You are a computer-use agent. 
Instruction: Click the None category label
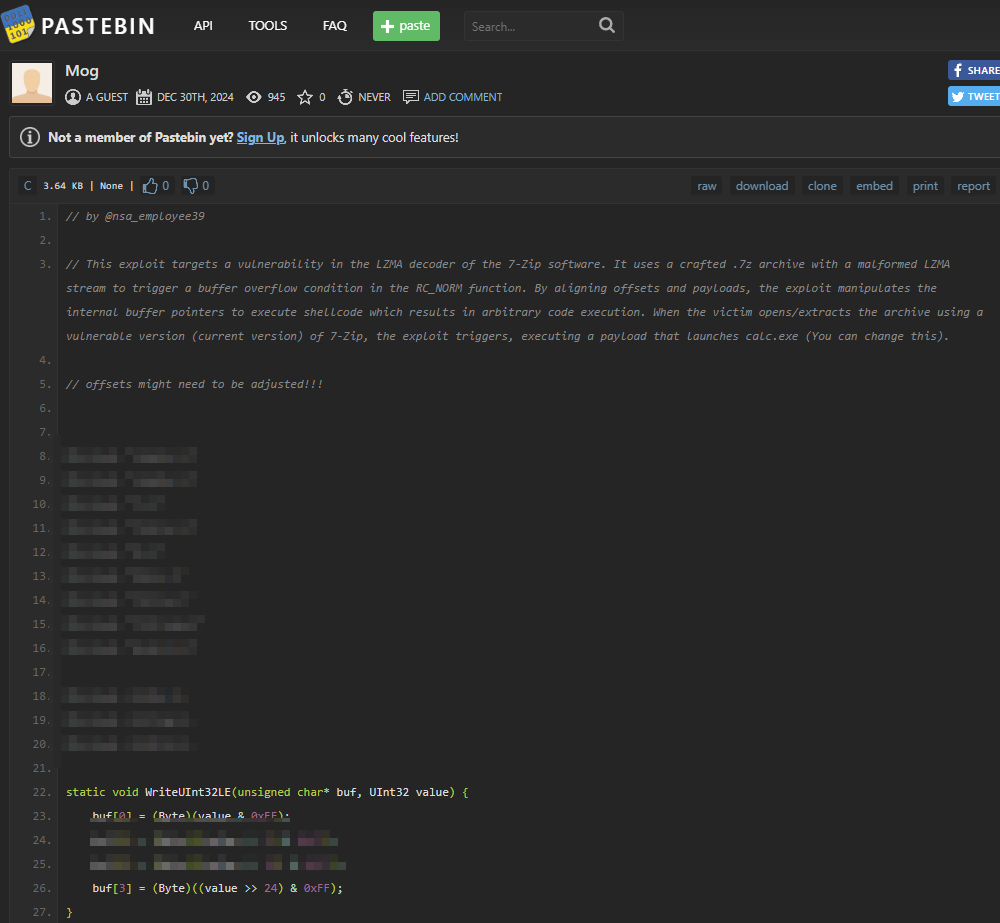point(111,186)
